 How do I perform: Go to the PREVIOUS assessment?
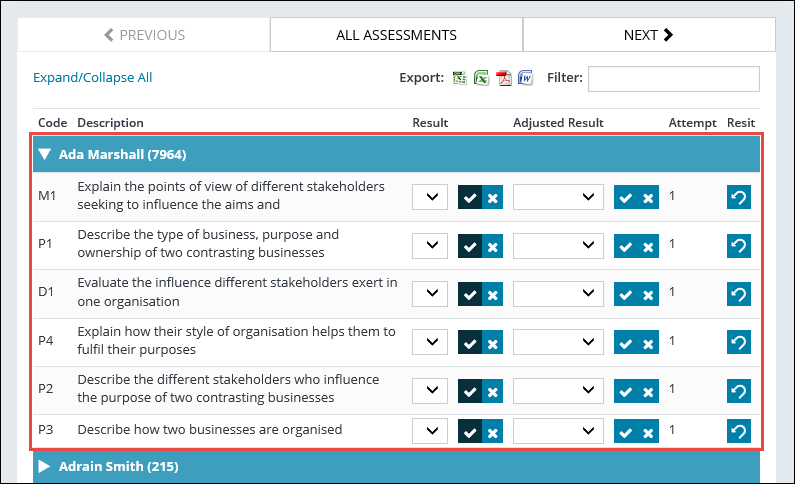(144, 35)
